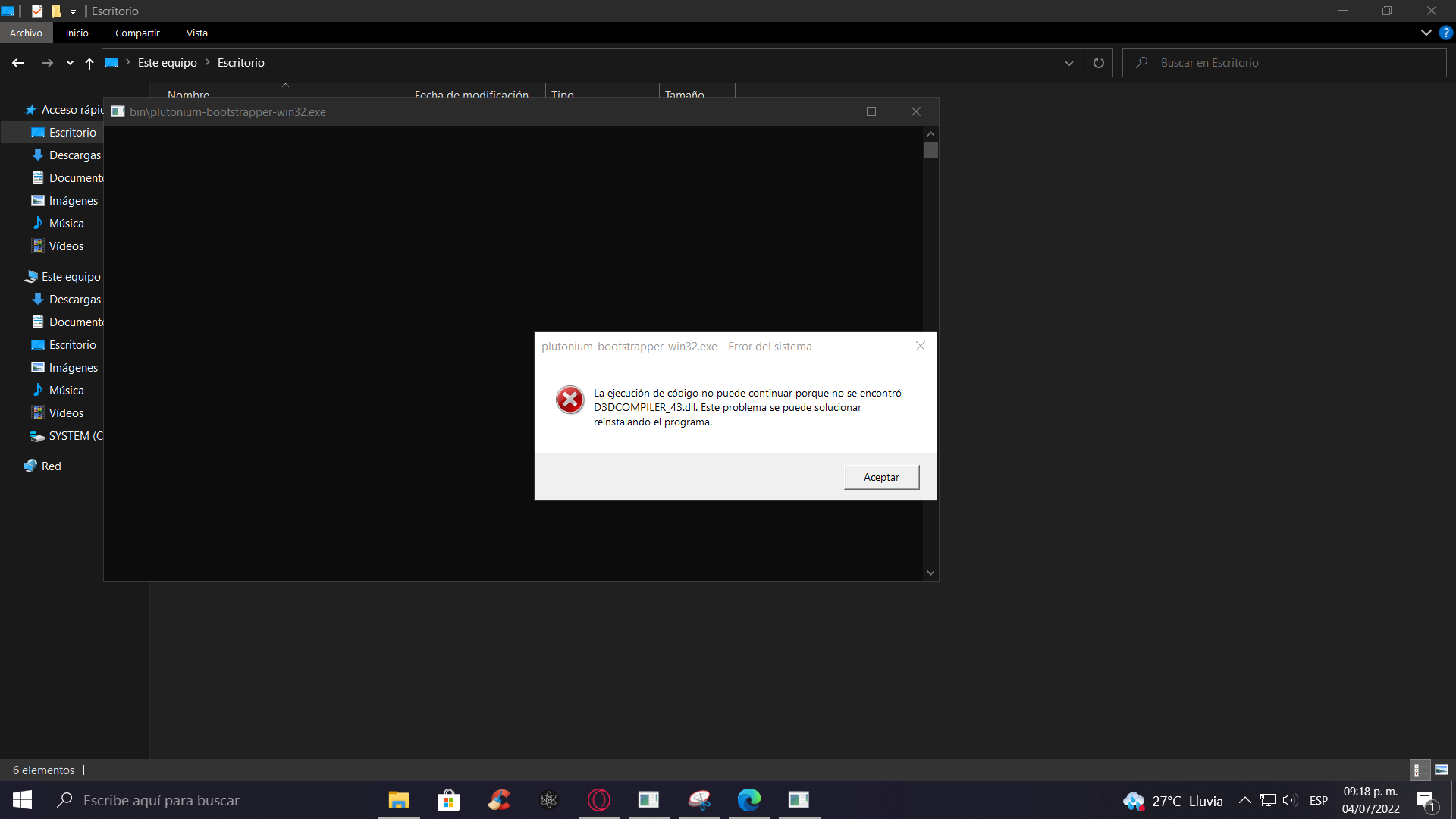Open the help question mark icon
The image size is (1456, 819).
(x=1446, y=33)
